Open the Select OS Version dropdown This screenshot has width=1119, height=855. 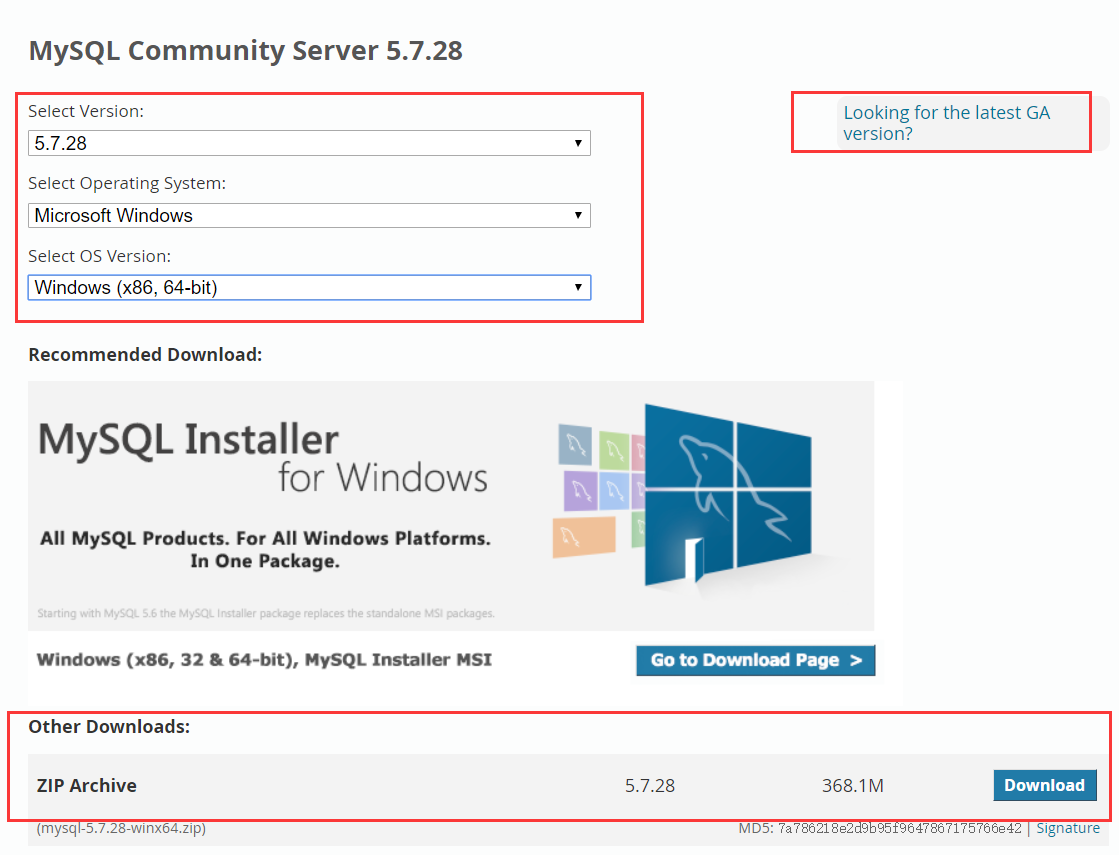[x=309, y=288]
